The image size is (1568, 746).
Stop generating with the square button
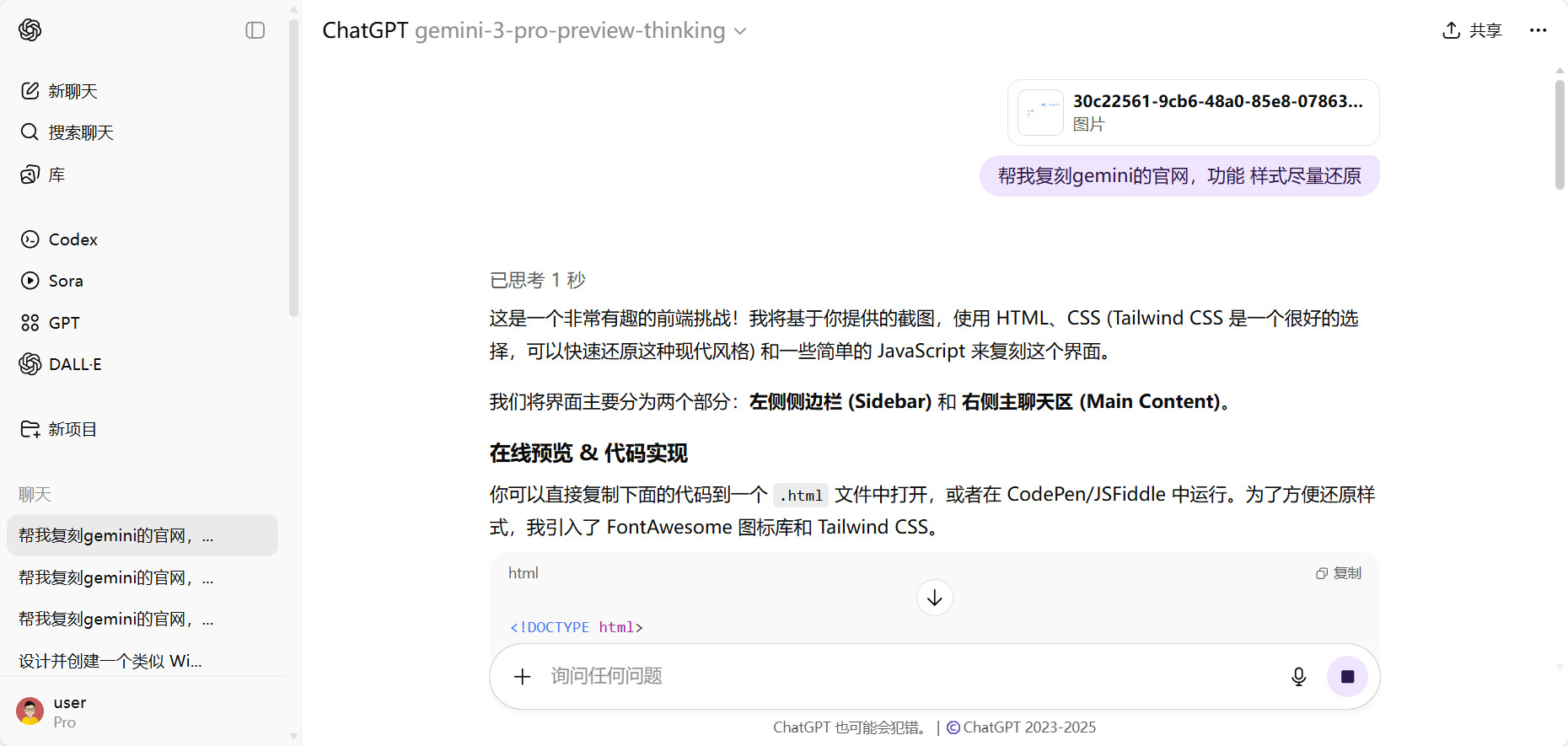tap(1347, 676)
